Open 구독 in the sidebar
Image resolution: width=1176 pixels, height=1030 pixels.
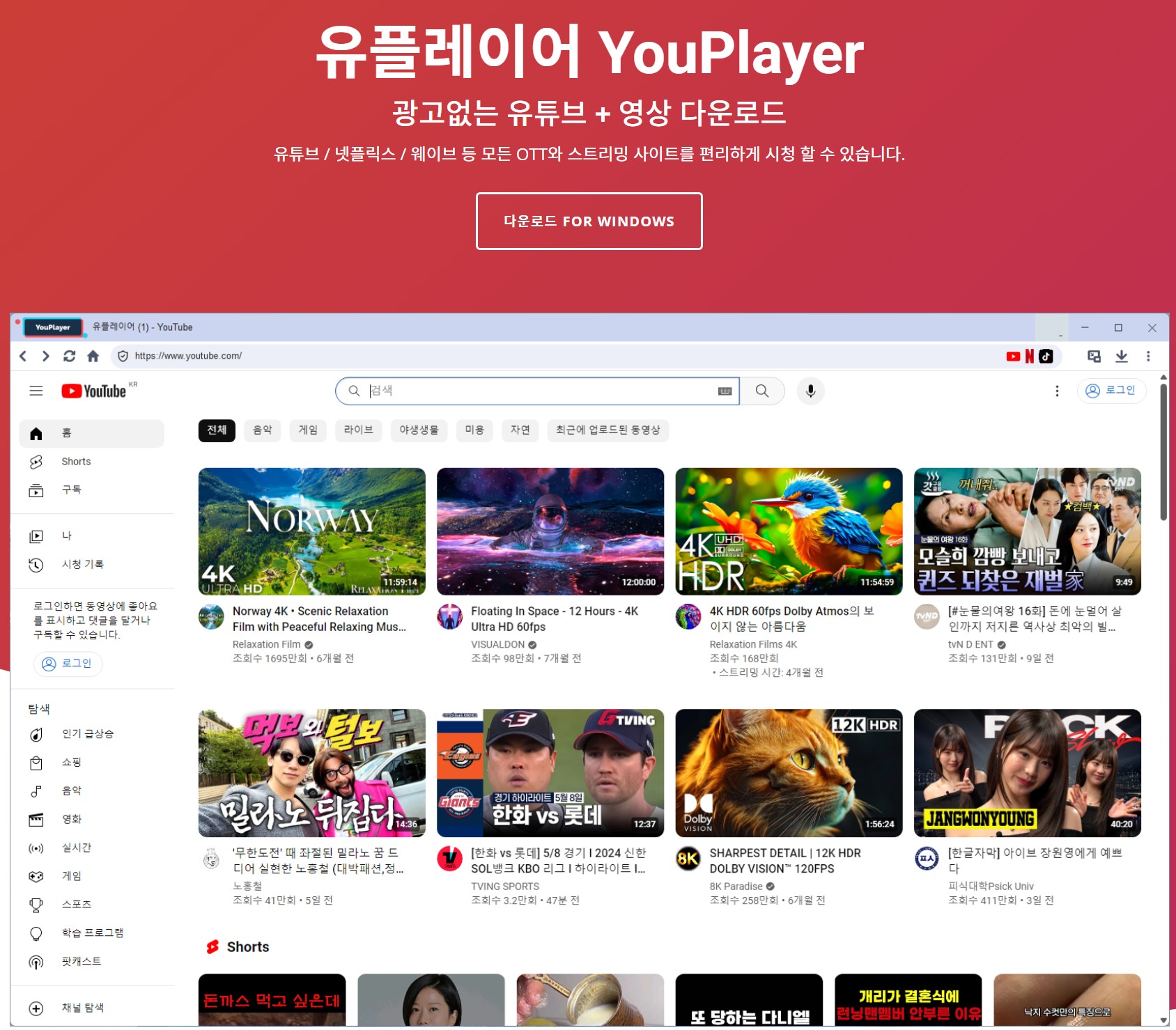click(x=91, y=490)
